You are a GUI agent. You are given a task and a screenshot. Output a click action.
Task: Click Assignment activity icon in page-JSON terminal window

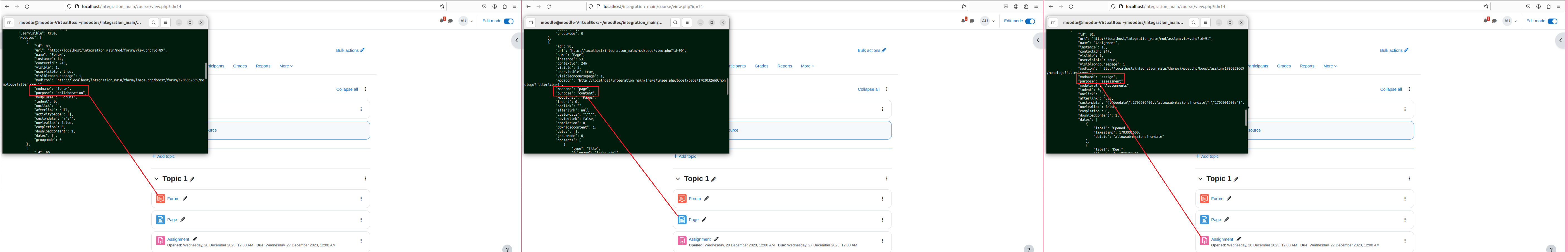pyautogui.click(x=682, y=241)
